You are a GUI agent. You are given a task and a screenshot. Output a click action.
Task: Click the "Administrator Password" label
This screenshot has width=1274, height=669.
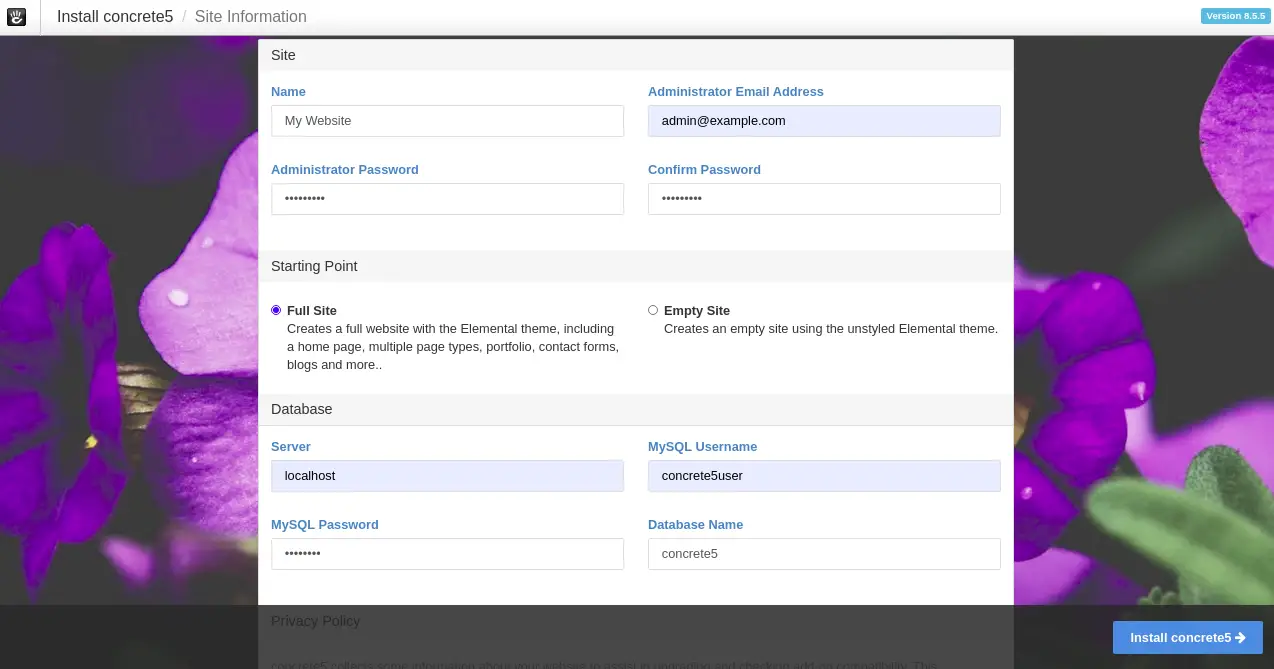tap(345, 170)
